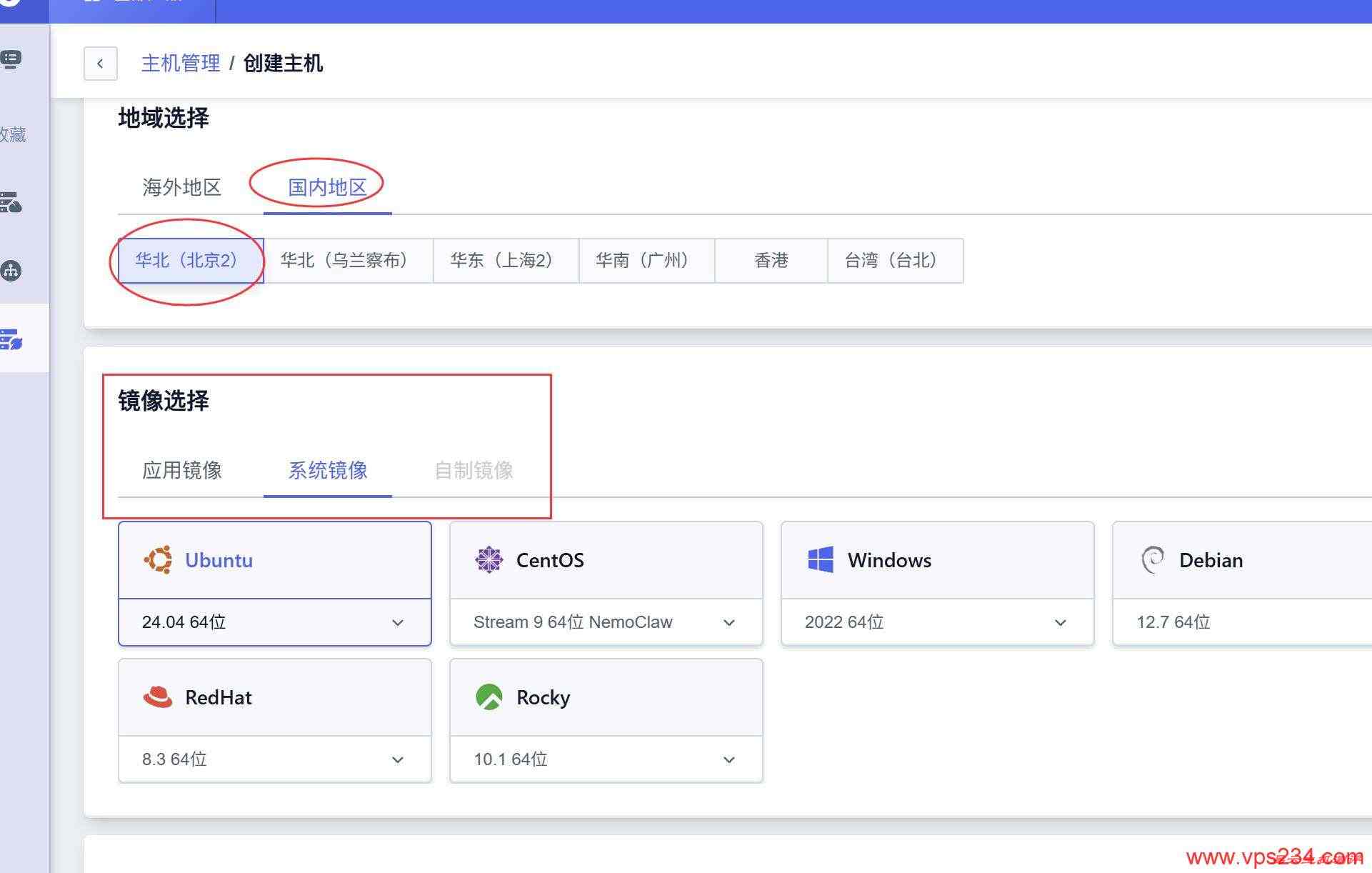Image resolution: width=1372 pixels, height=873 pixels.
Task: Pick the Debian image card
Action: (x=1242, y=561)
